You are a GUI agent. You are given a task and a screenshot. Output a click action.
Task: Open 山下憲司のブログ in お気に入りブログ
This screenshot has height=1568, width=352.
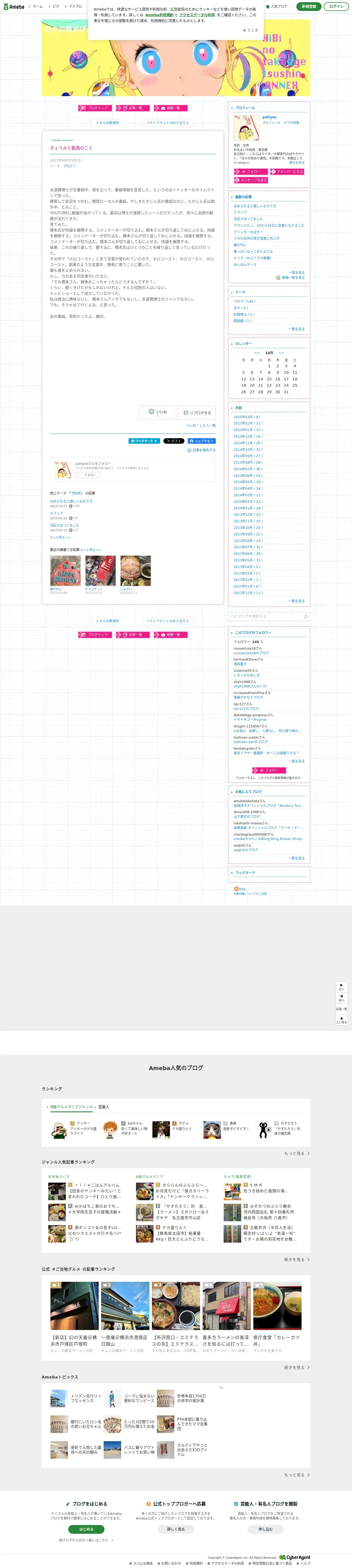tap(247, 817)
